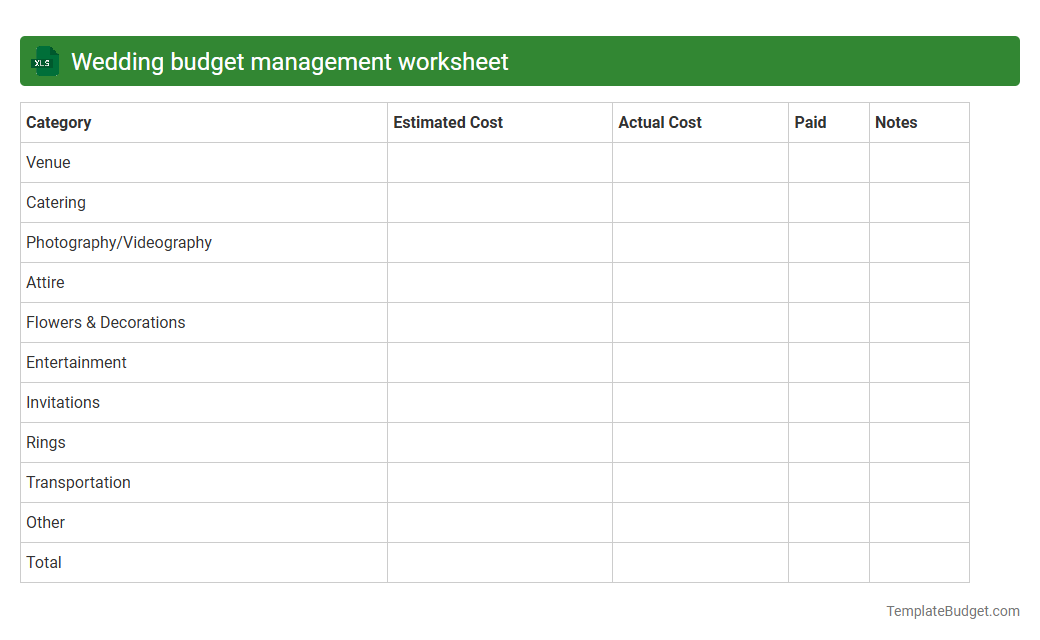1040x640 pixels.
Task: Select the Catering row label
Action: tap(56, 202)
